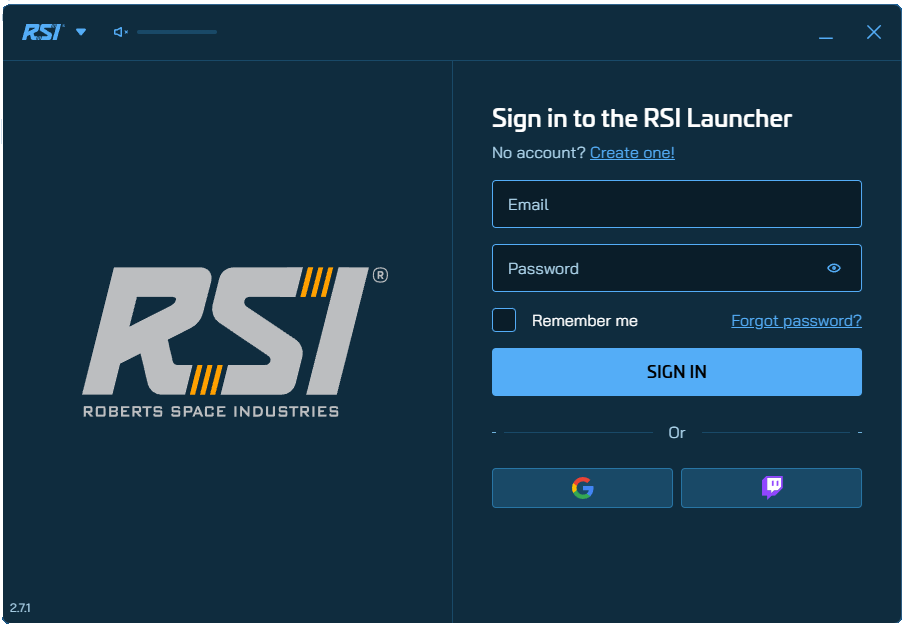This screenshot has height=627, width=905.
Task: Close the RSI Launcher window
Action: (873, 32)
